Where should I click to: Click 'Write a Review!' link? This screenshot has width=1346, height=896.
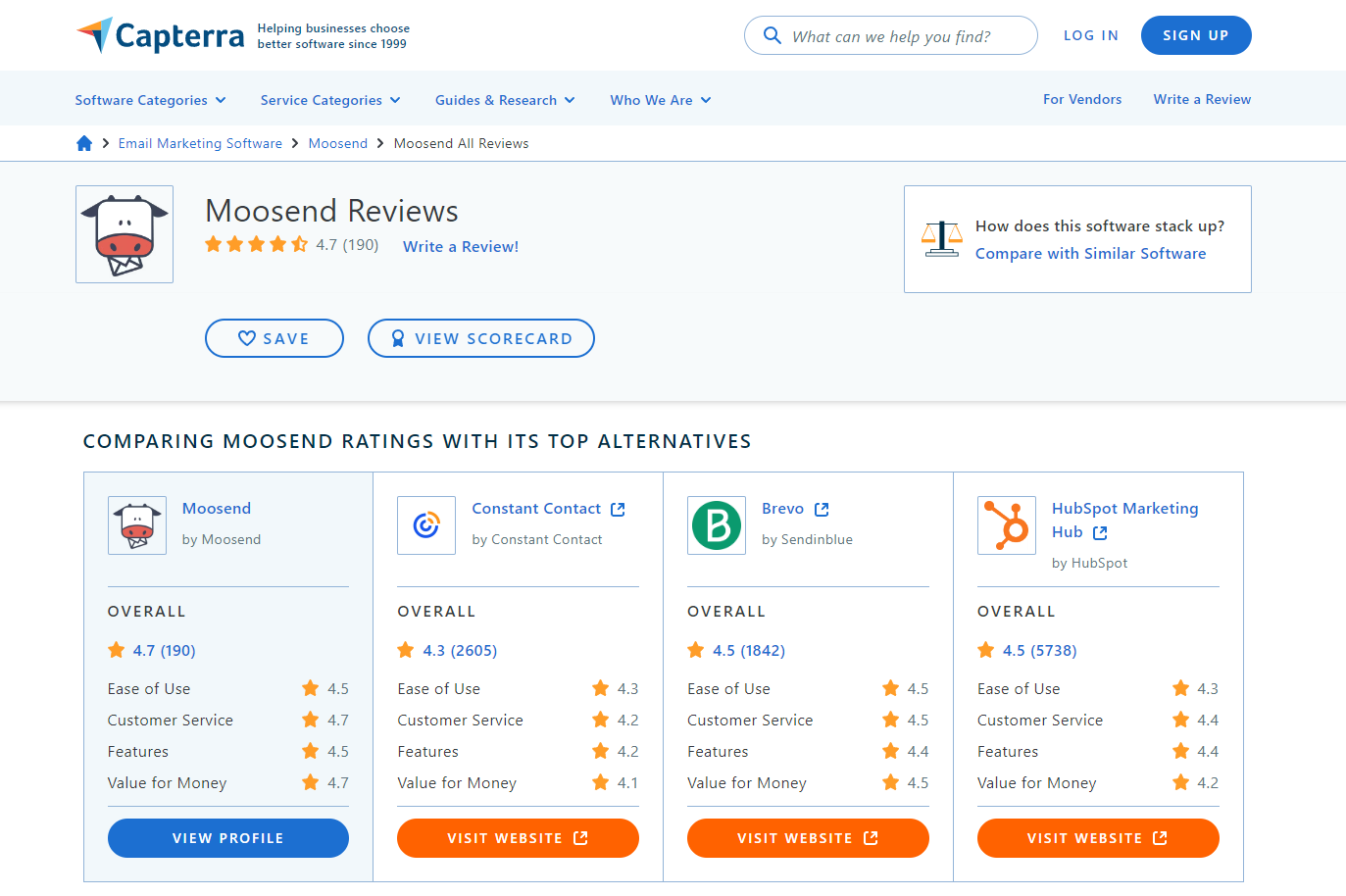461,246
